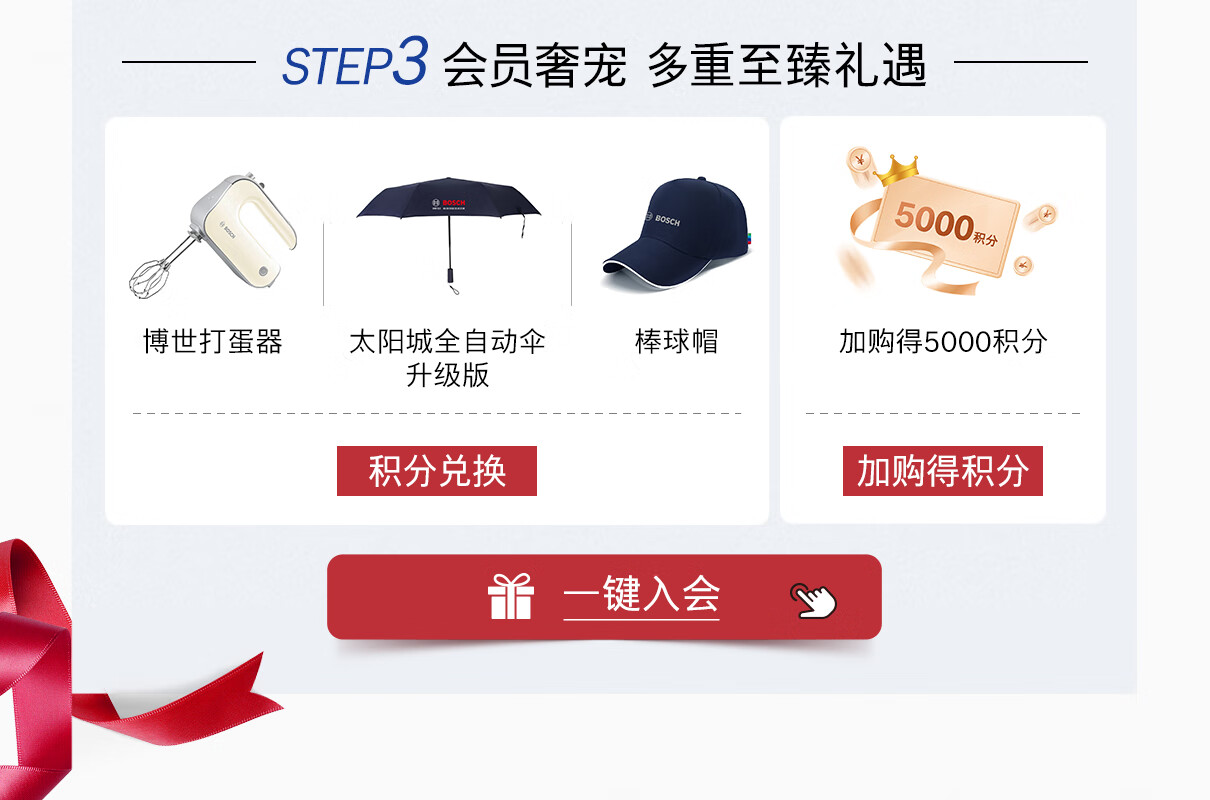Image resolution: width=1210 pixels, height=800 pixels.
Task: Click the gift box icon
Action: 511,597
